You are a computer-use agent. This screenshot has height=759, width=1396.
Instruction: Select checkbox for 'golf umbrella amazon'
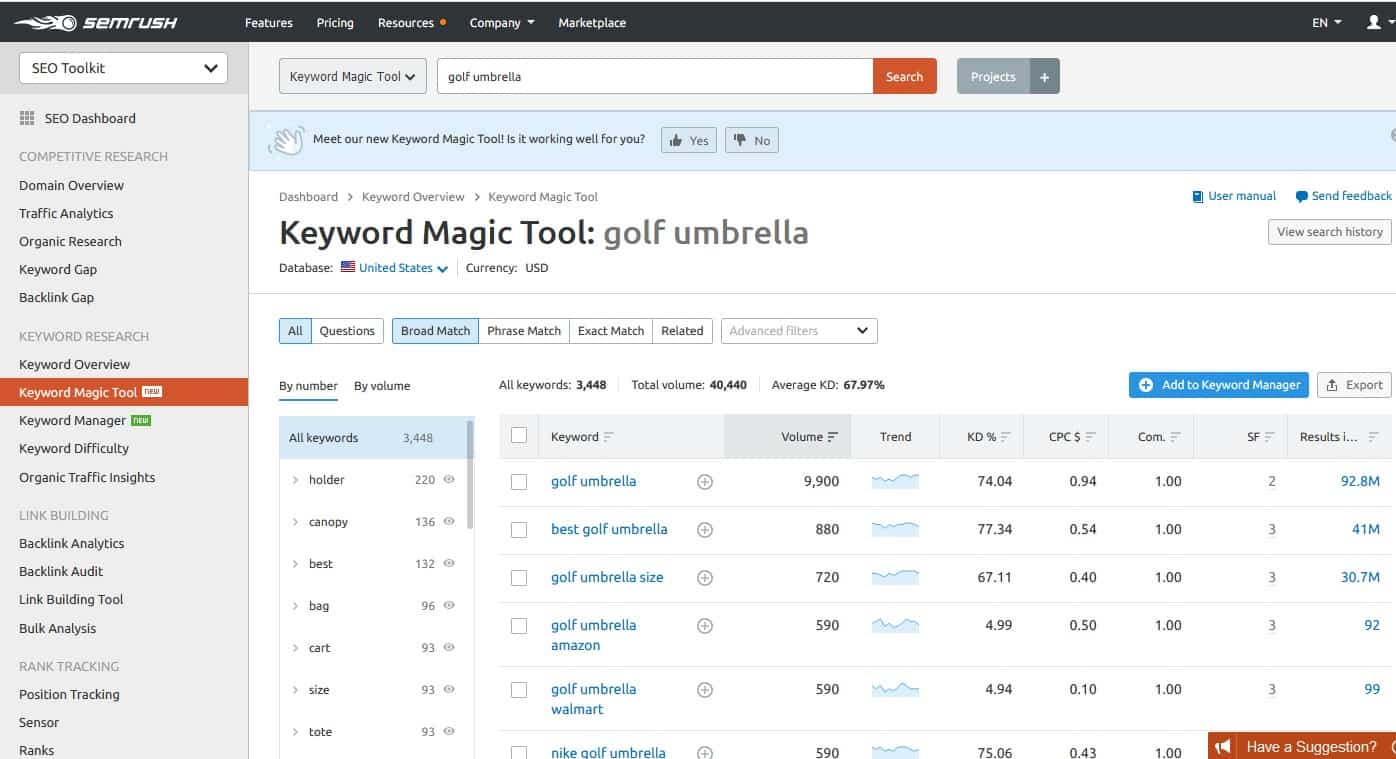tap(519, 626)
